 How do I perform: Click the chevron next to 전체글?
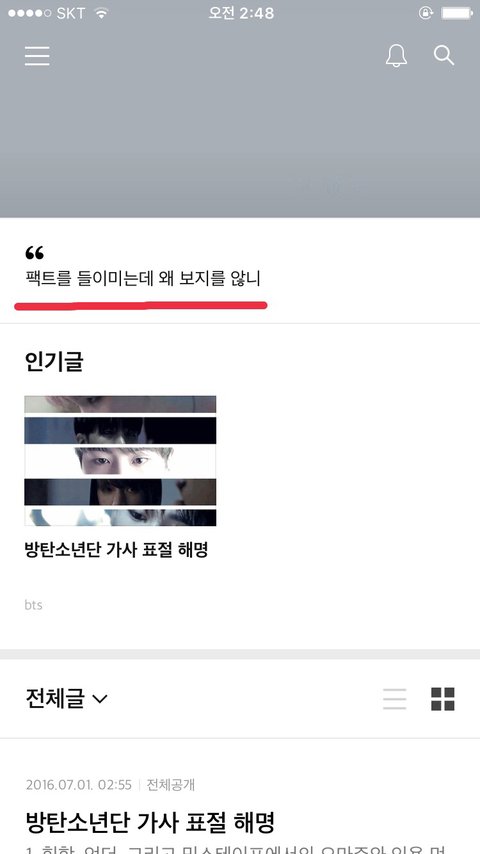100,699
